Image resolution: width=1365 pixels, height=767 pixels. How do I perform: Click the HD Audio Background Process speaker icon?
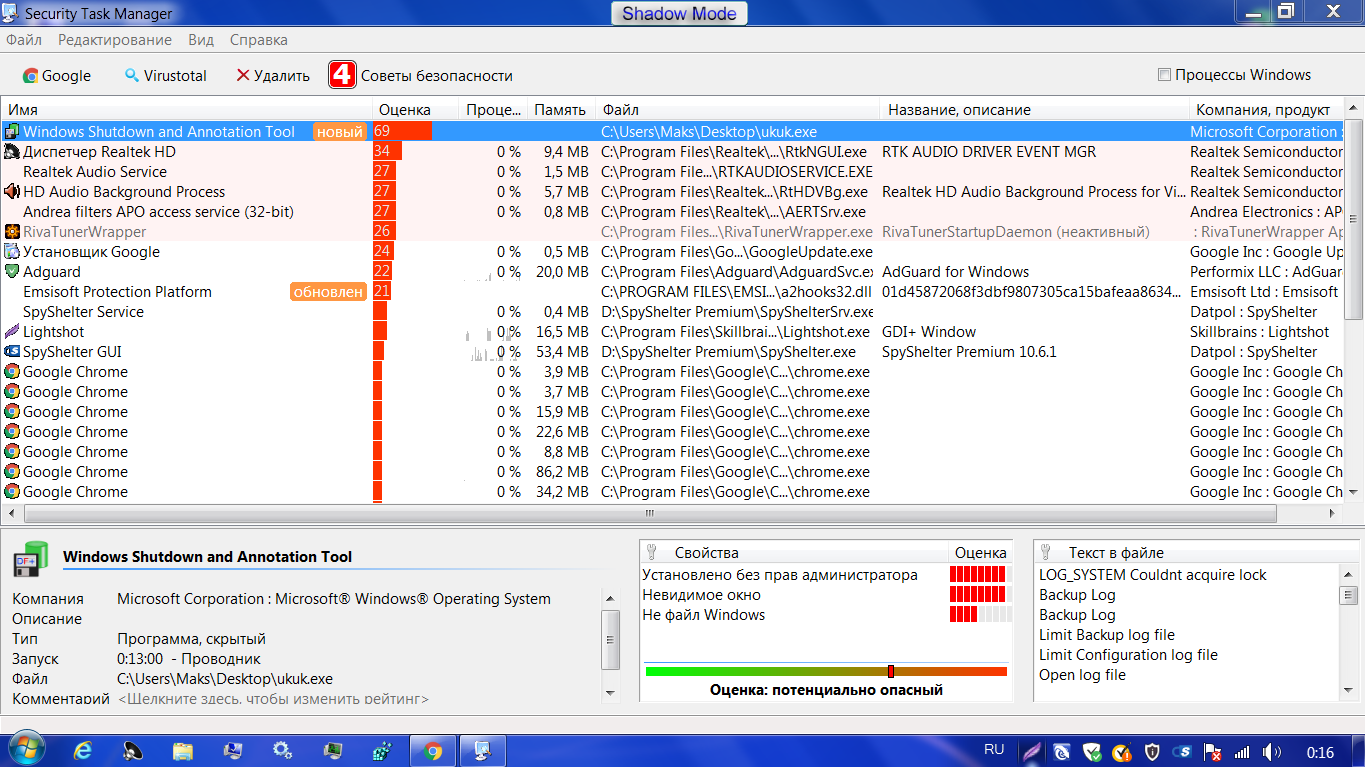coord(12,192)
